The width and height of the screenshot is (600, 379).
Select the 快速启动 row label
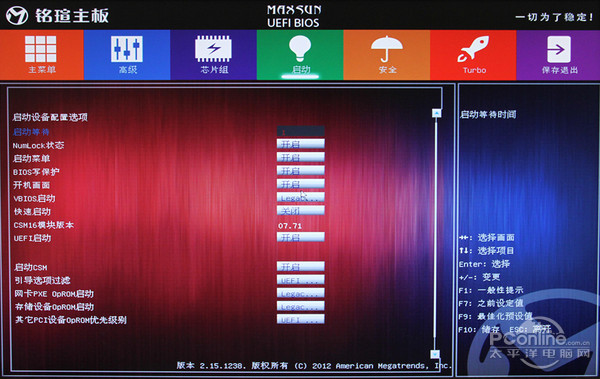click(x=32, y=212)
